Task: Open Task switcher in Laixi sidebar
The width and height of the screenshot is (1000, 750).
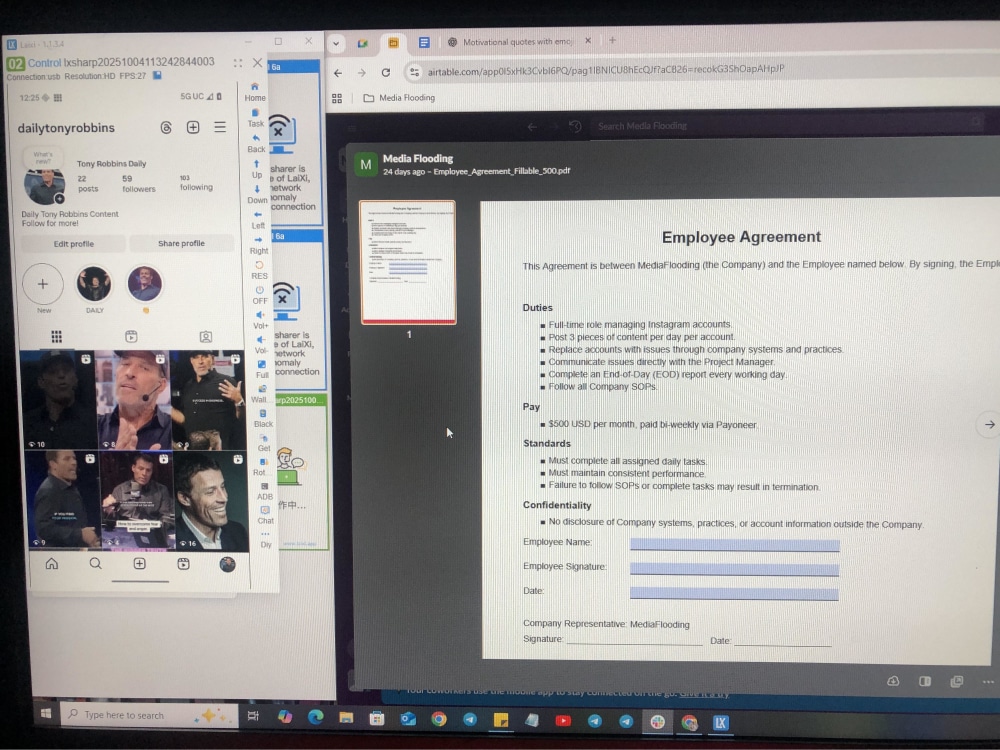Action: coord(255,118)
